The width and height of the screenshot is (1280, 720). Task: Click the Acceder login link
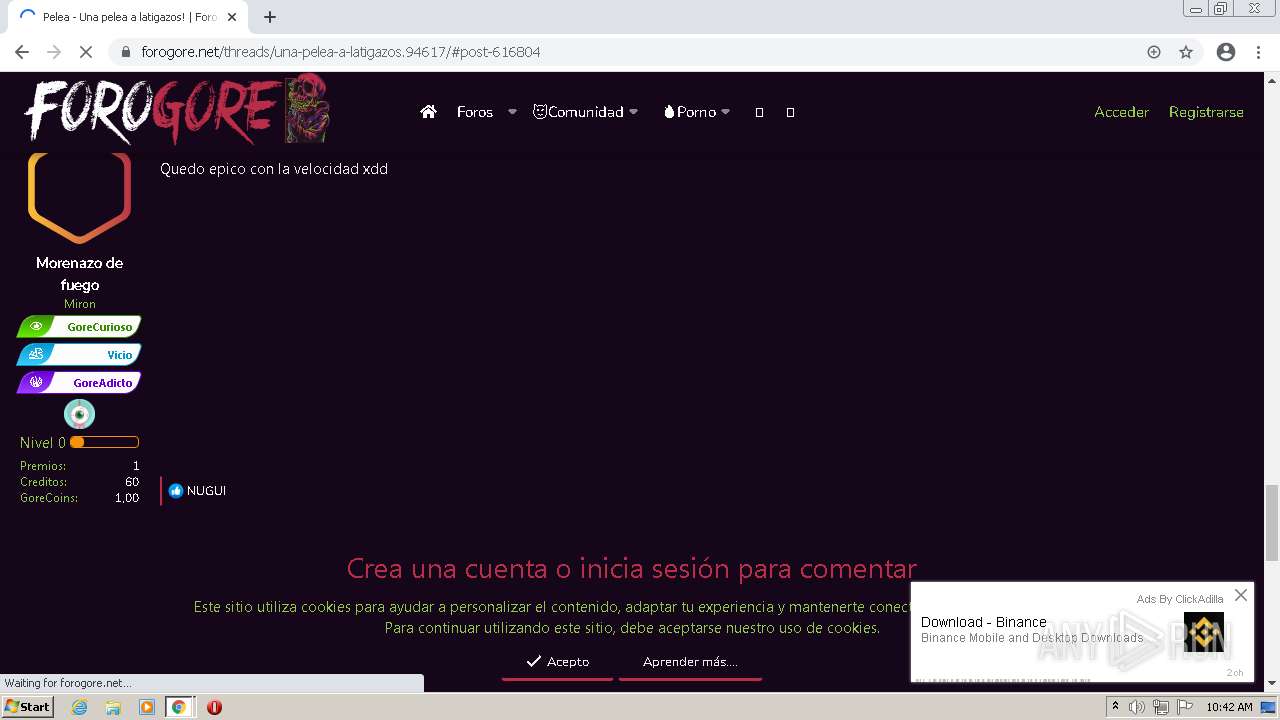(x=1121, y=112)
